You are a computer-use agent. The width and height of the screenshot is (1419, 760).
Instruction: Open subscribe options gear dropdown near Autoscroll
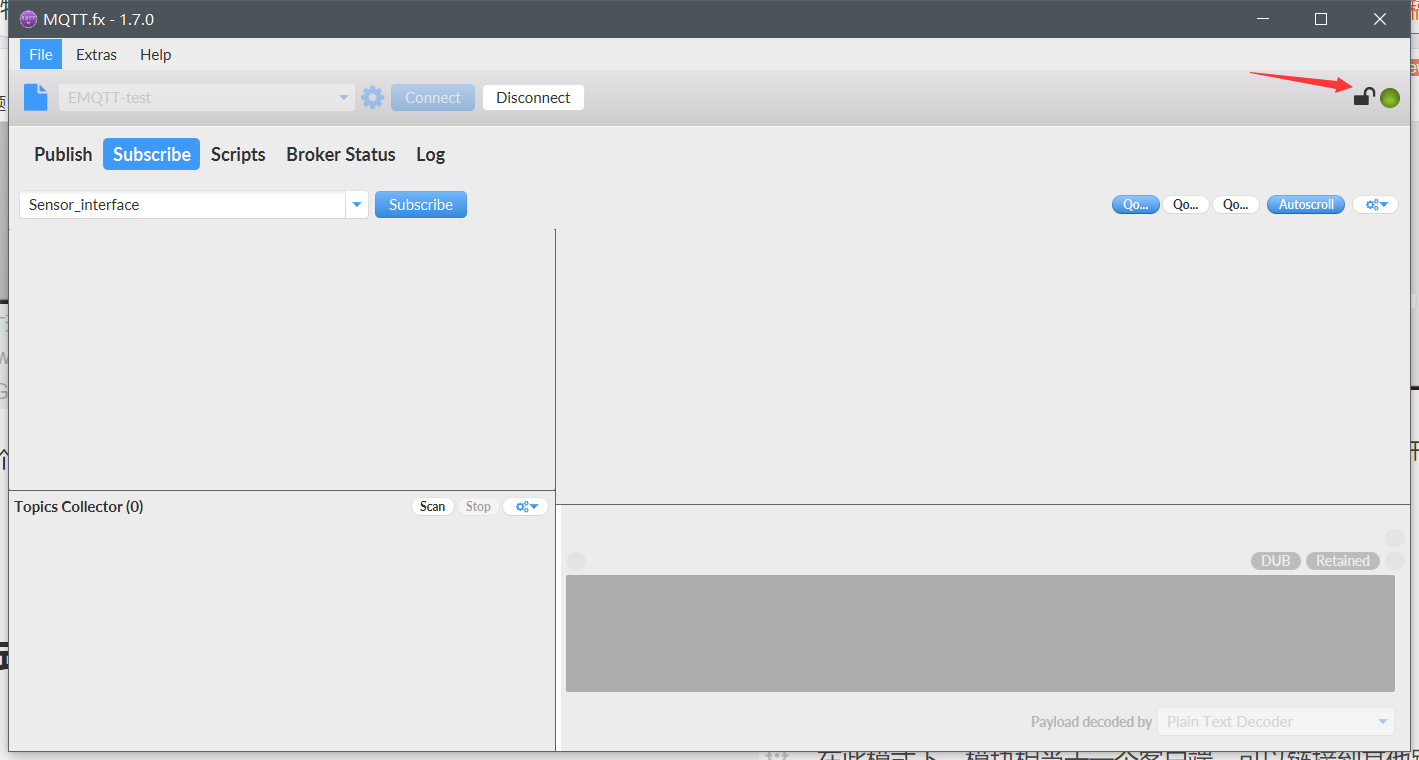pyautogui.click(x=1376, y=204)
